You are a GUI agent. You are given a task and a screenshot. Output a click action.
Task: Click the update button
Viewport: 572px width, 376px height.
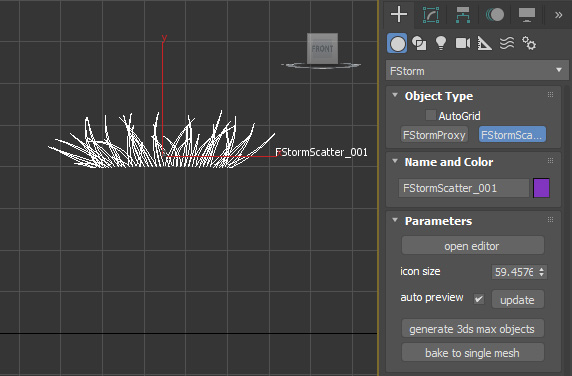pyautogui.click(x=517, y=300)
